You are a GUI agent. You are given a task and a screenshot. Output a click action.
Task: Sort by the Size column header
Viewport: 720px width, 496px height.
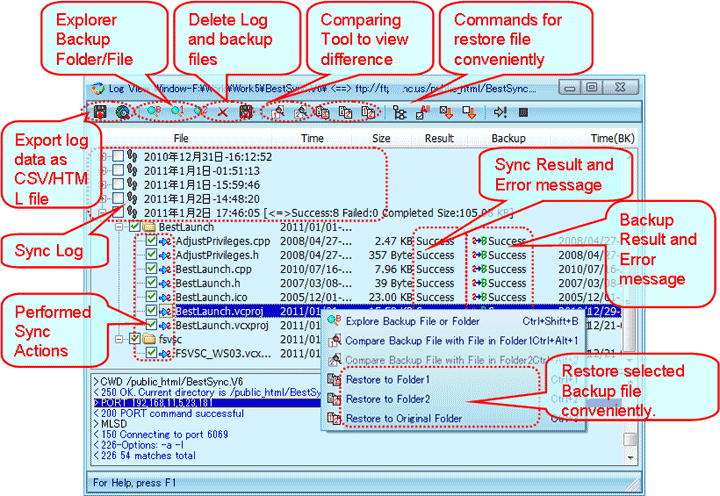(x=381, y=138)
